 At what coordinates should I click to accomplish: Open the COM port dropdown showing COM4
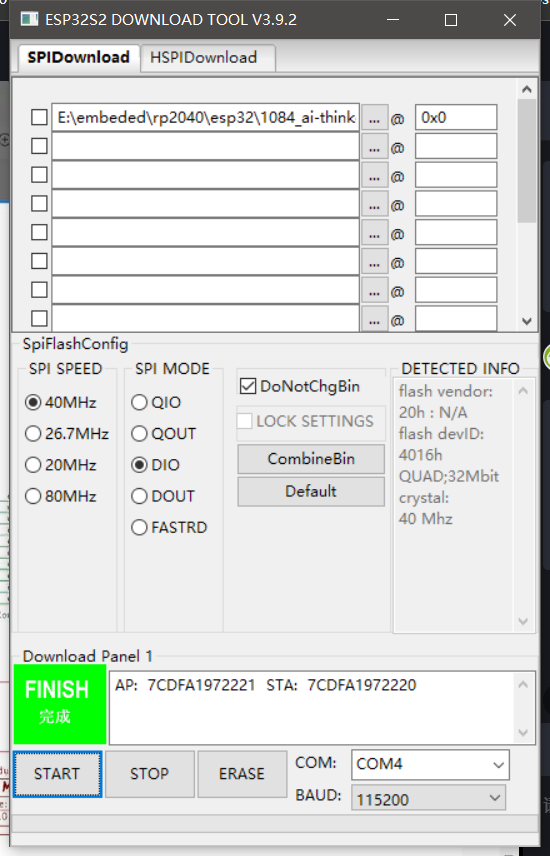coord(430,764)
